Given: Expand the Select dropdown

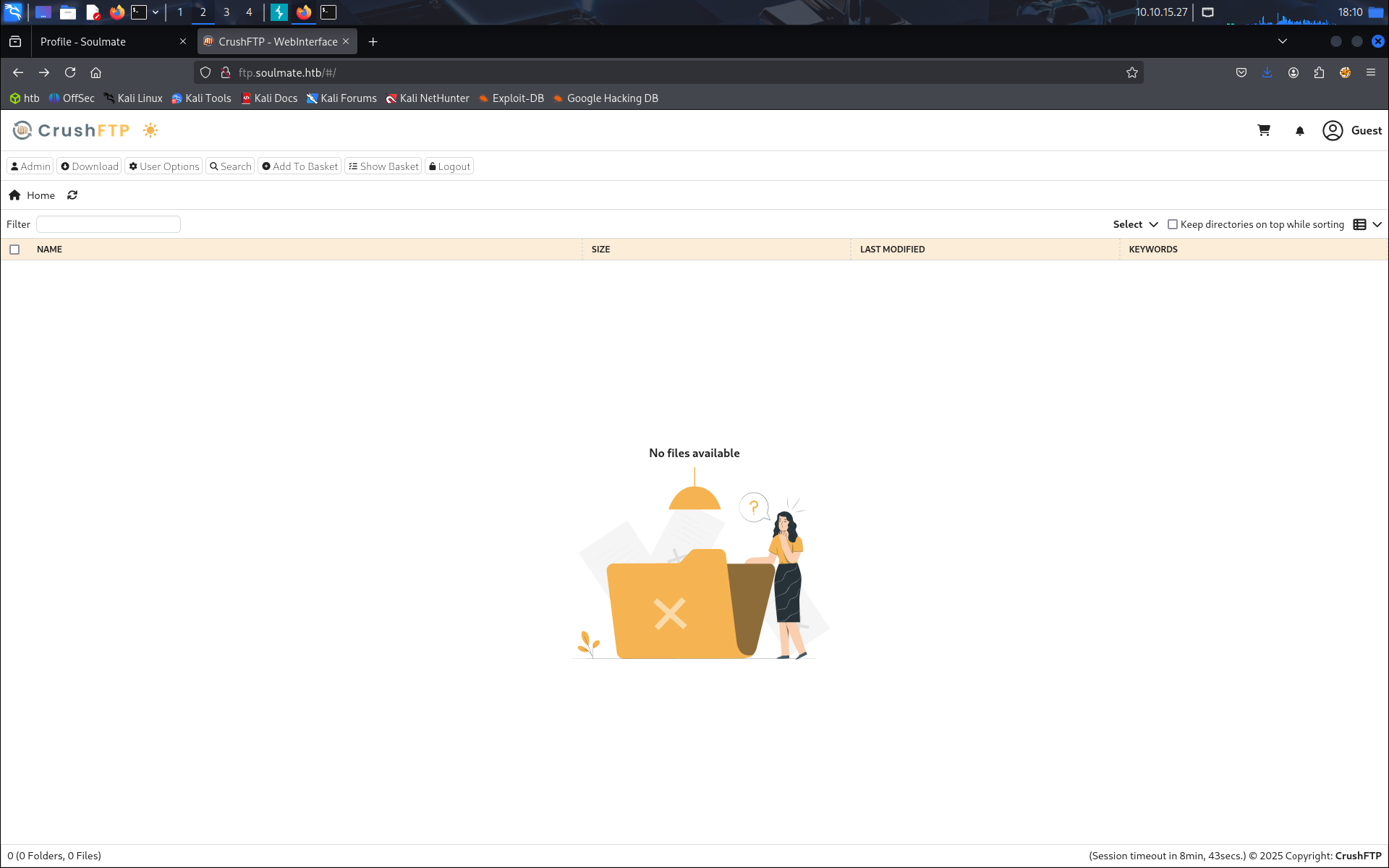Looking at the screenshot, I should click(x=1135, y=224).
